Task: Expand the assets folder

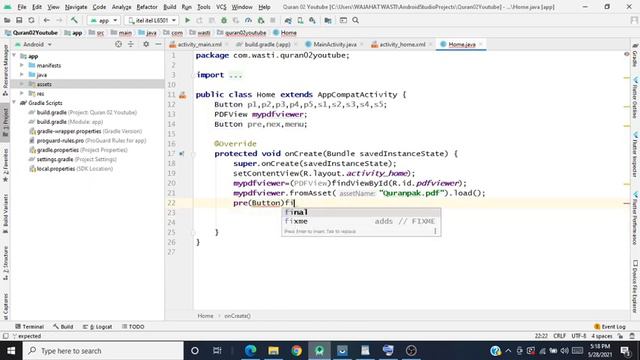Action: tap(22, 84)
